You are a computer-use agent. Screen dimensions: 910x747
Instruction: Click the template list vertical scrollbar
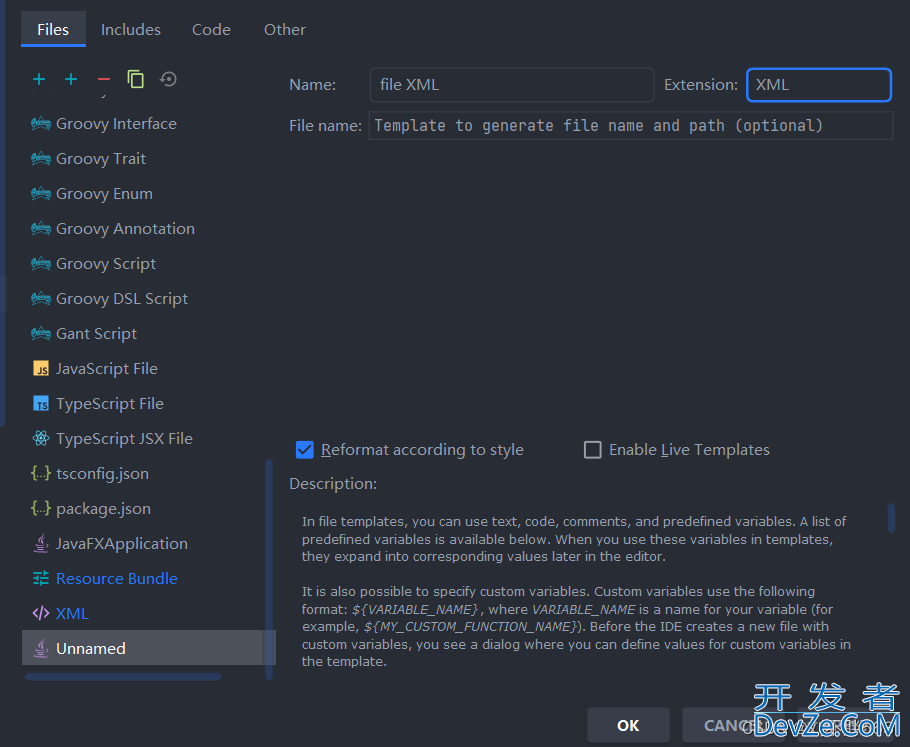click(269, 569)
